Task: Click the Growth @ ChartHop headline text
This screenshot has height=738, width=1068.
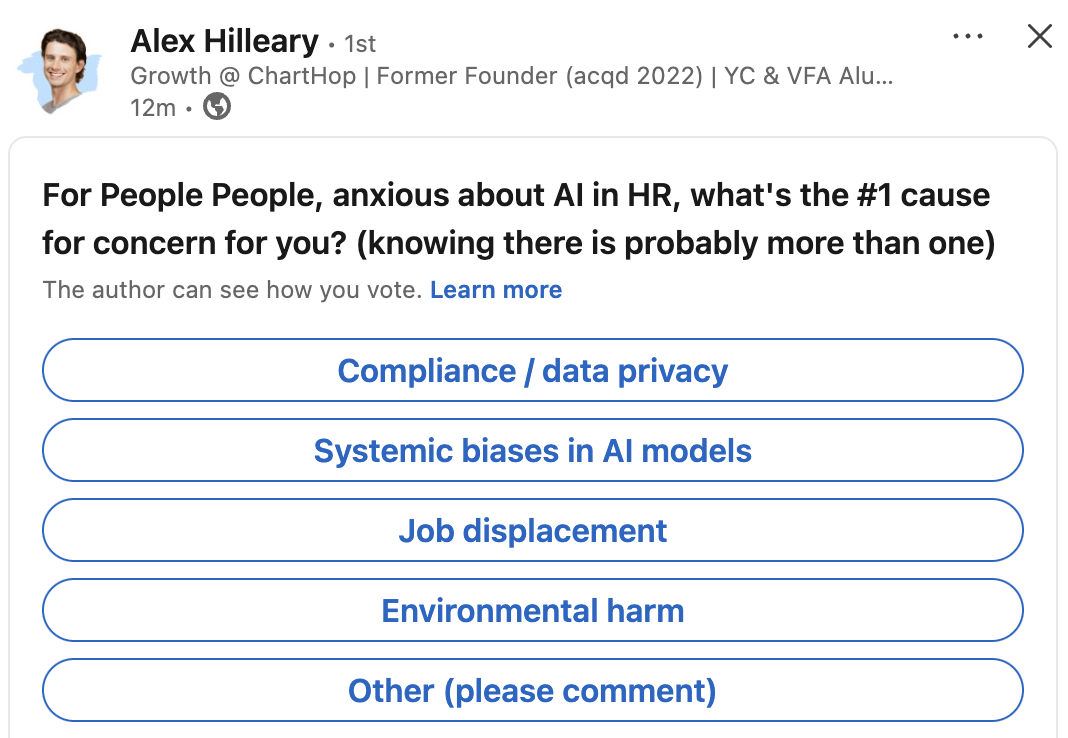Action: [x=243, y=77]
